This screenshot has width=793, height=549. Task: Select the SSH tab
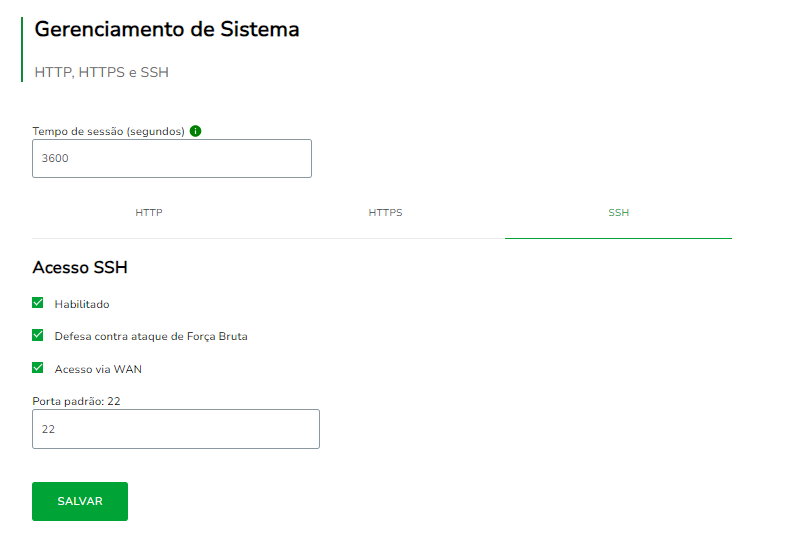(618, 213)
